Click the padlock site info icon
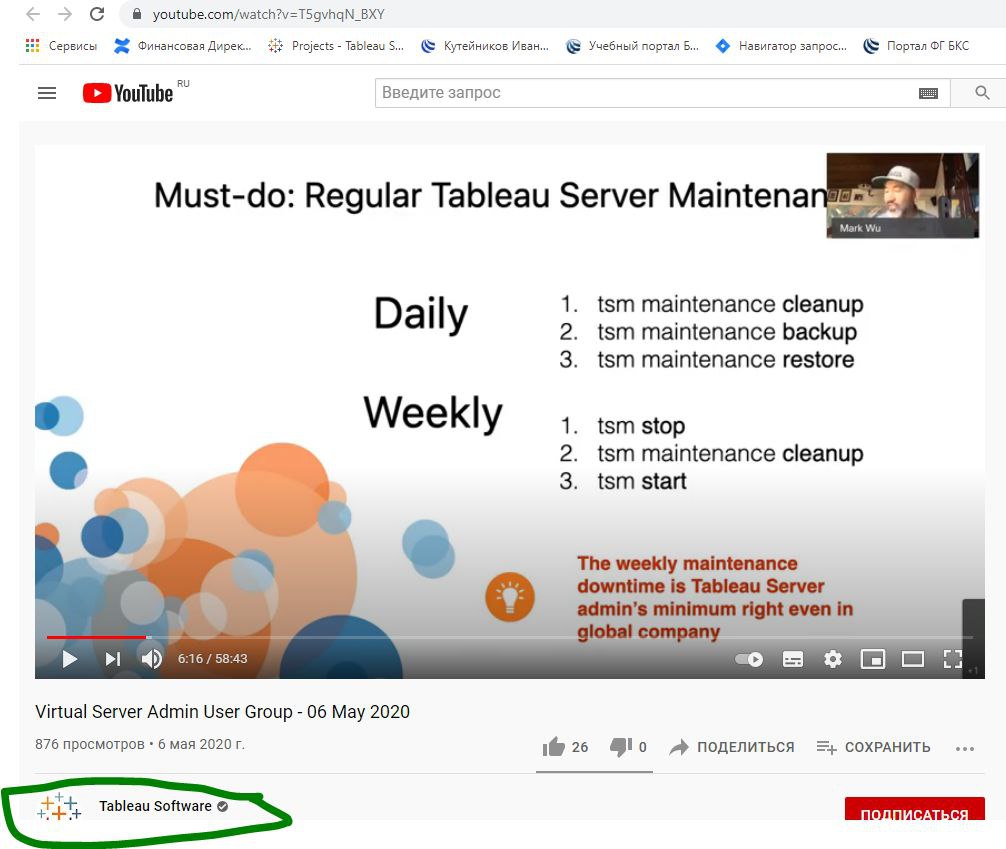This screenshot has width=1006, height=849. click(137, 13)
